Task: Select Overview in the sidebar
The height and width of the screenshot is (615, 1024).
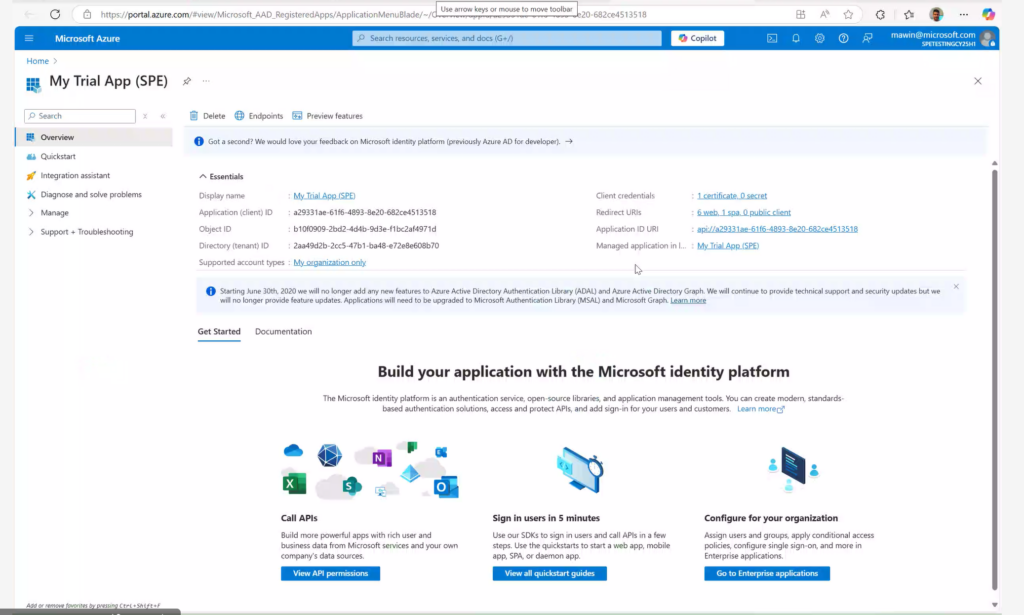Action: (x=94, y=137)
